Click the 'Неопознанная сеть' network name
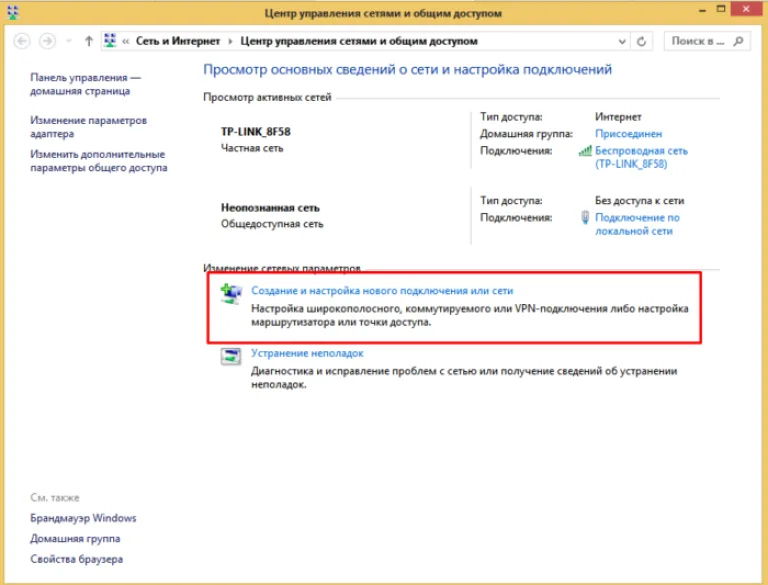 [x=270, y=208]
